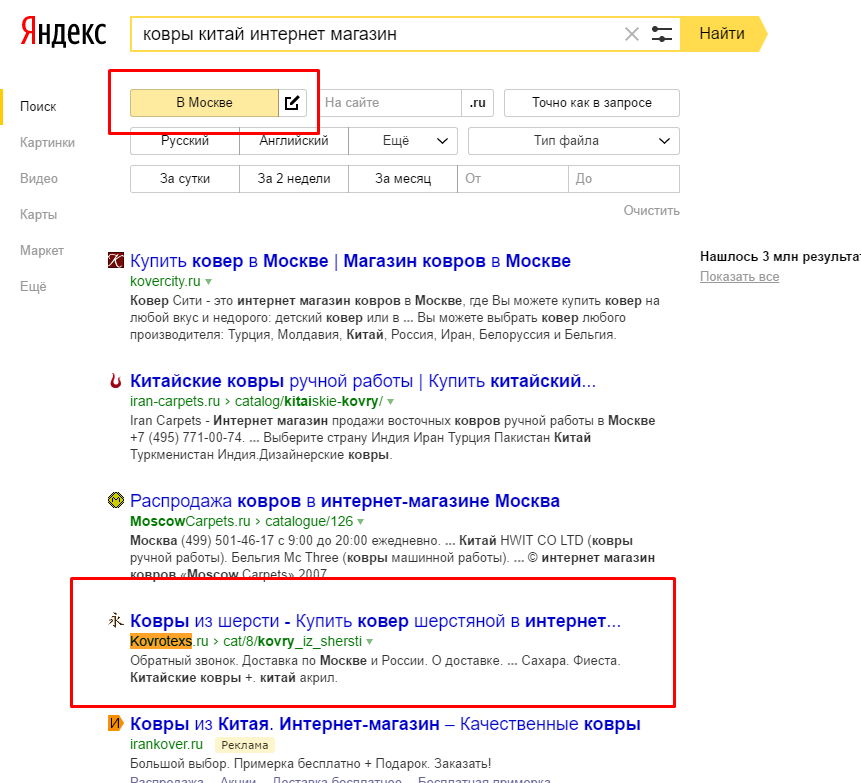Viewport: 861px width, 783px height.
Task: Click the На сайте input field
Action: (390, 103)
